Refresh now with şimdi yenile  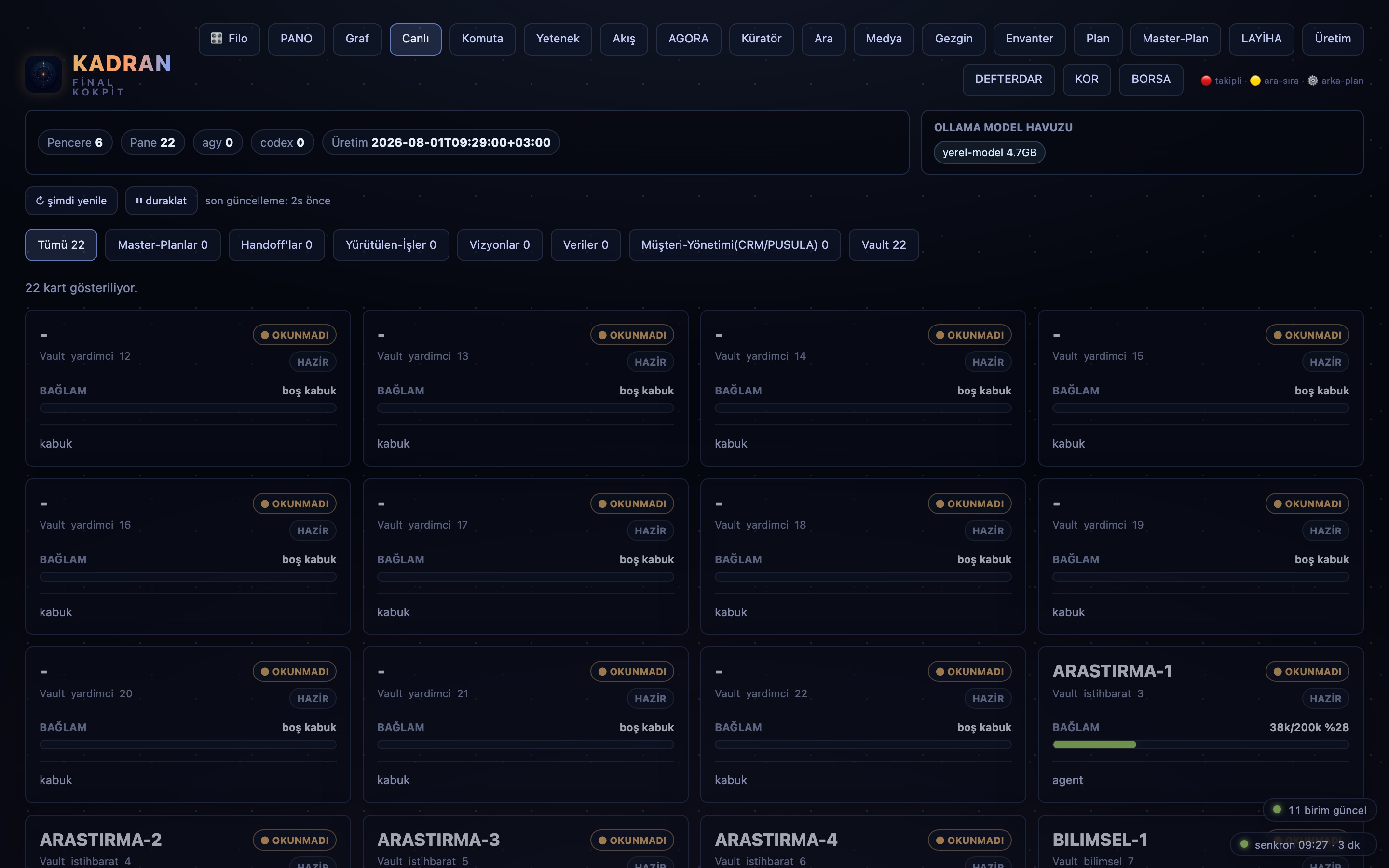pyautogui.click(x=71, y=200)
